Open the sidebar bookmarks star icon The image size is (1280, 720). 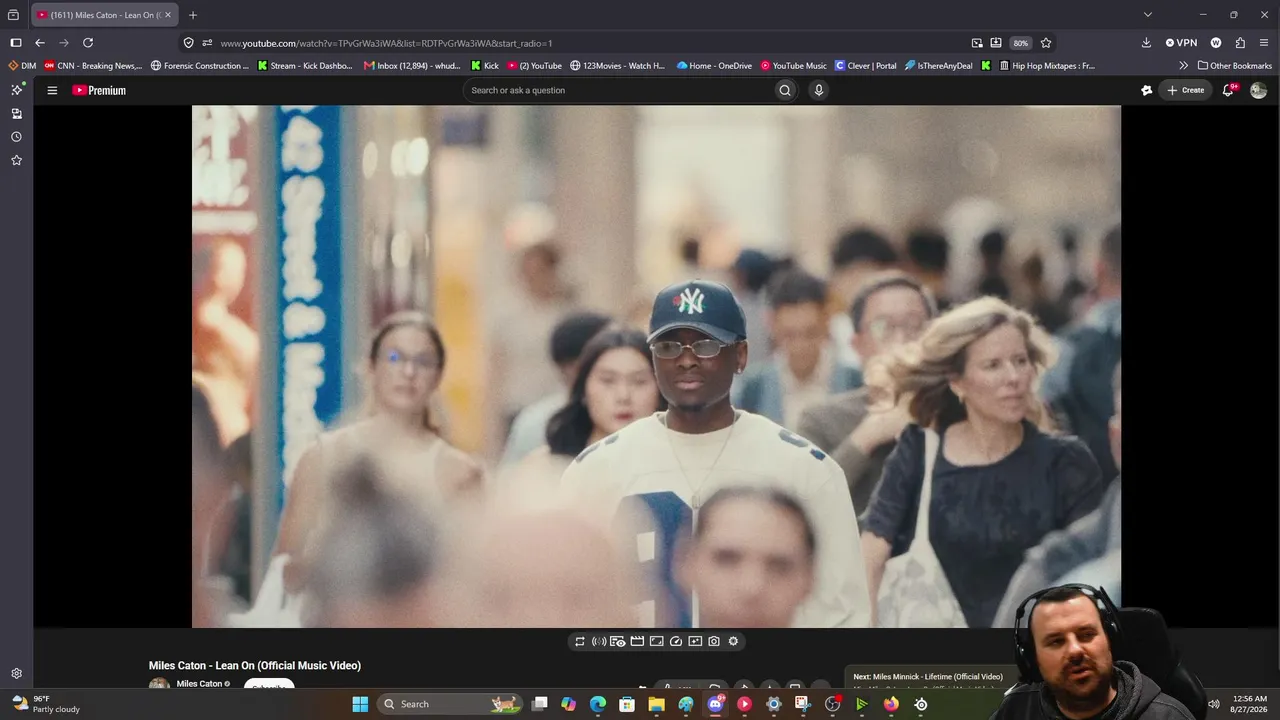[x=16, y=160]
